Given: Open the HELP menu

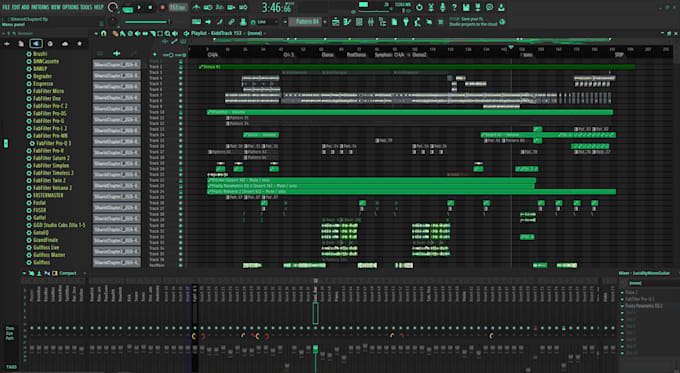Looking at the screenshot, I should [x=99, y=7].
